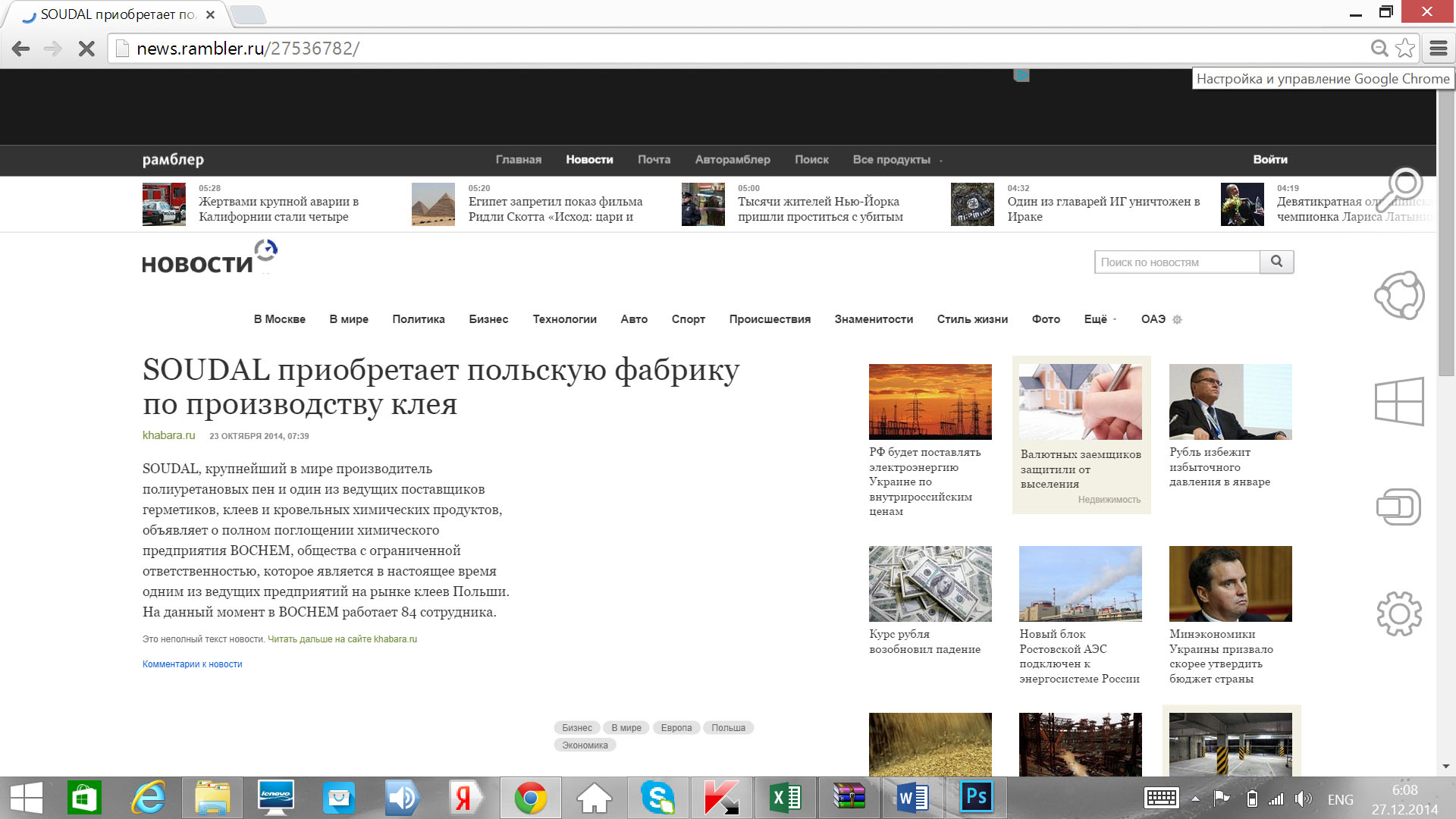Screen dimensions: 1456x819
Task: Open the khabara.ru source link
Action: point(168,435)
